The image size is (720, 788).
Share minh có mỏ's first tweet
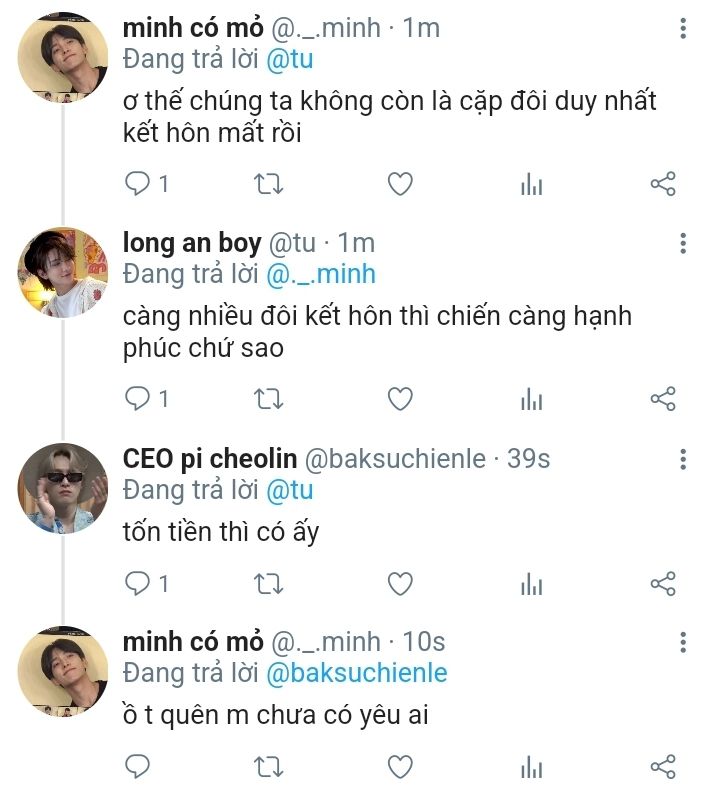click(663, 184)
